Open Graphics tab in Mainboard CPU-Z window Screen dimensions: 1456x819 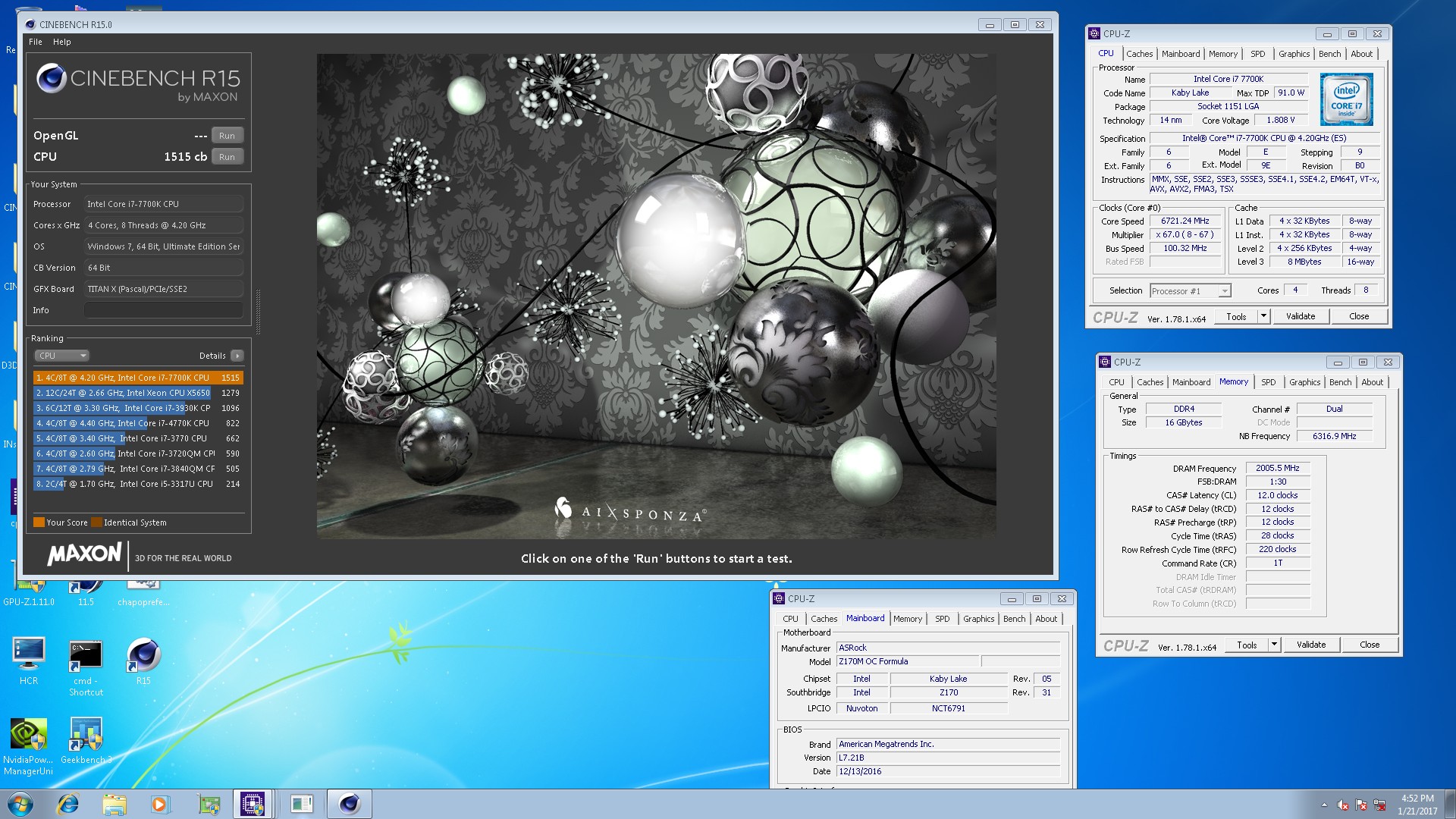[x=978, y=619]
